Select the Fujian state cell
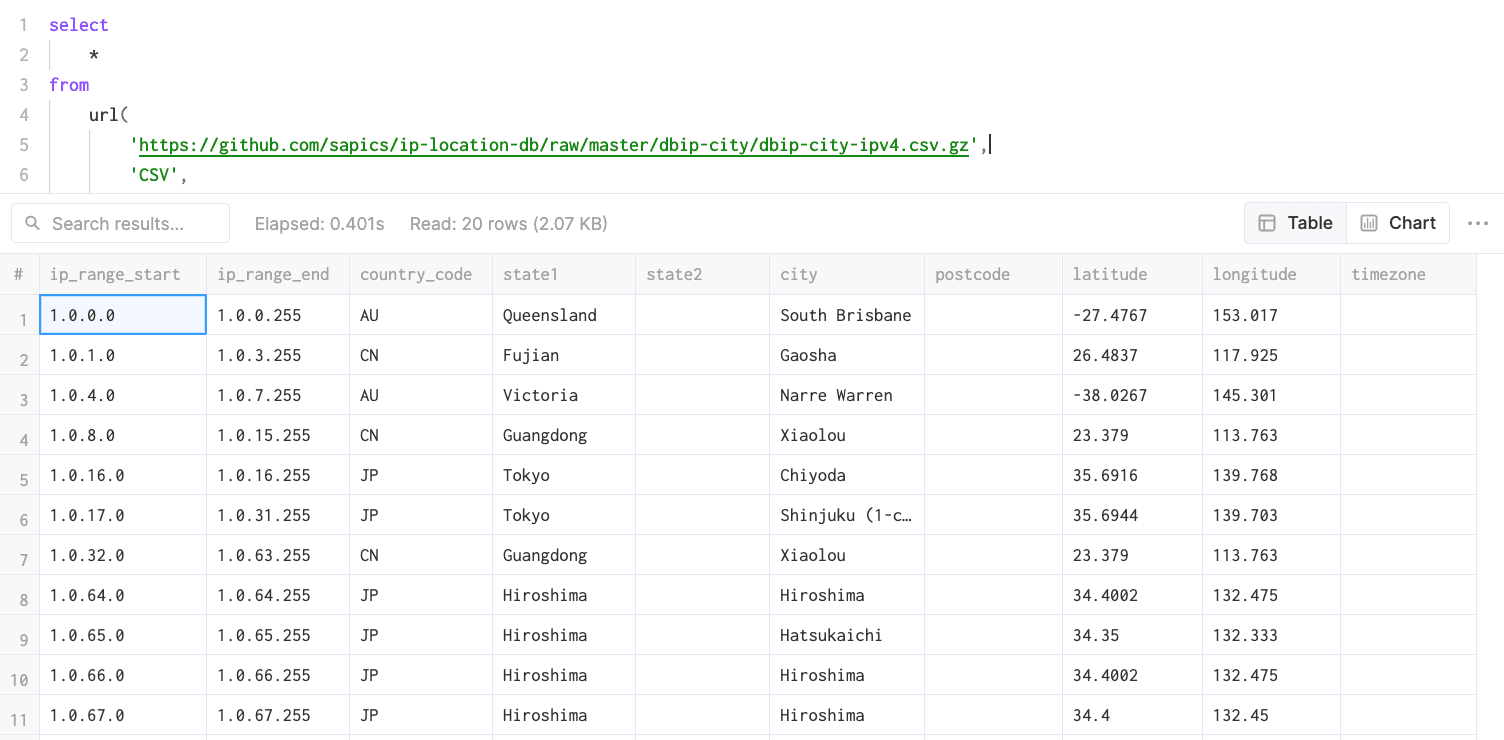 531,355
